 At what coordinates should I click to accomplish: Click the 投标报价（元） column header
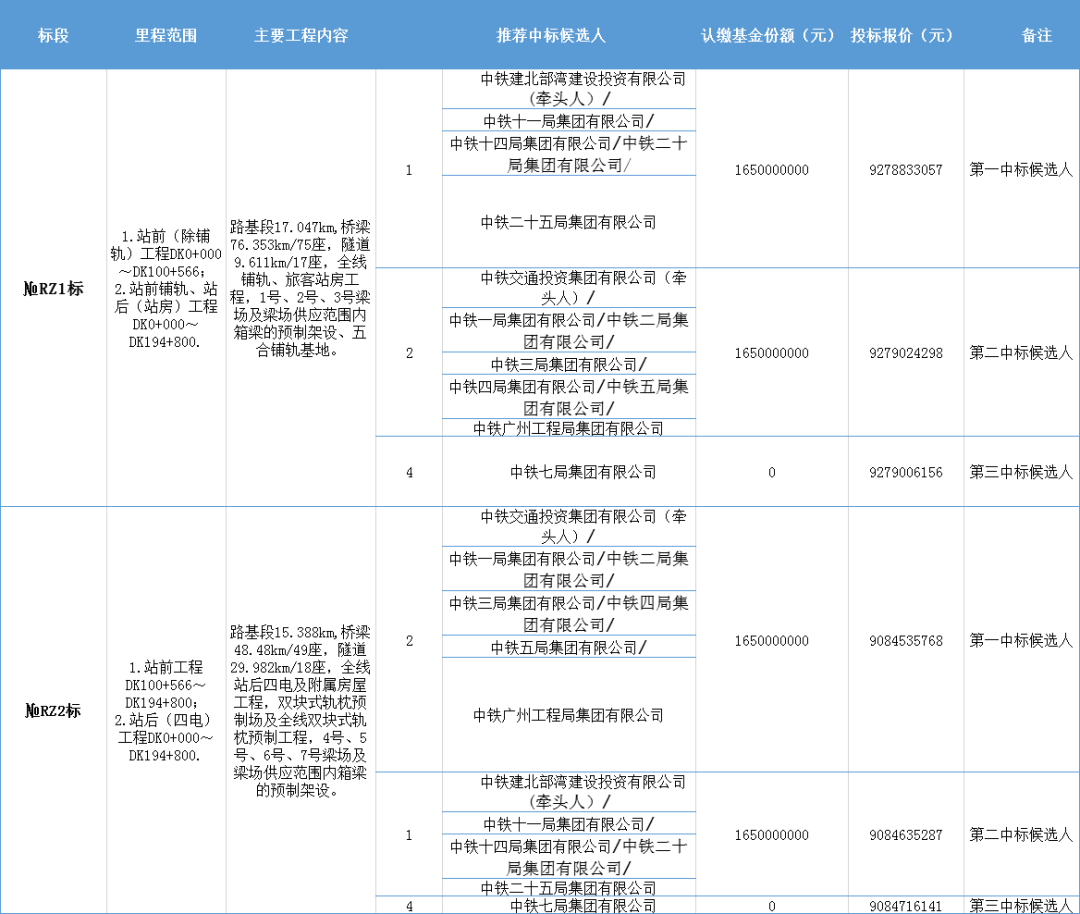click(902, 35)
